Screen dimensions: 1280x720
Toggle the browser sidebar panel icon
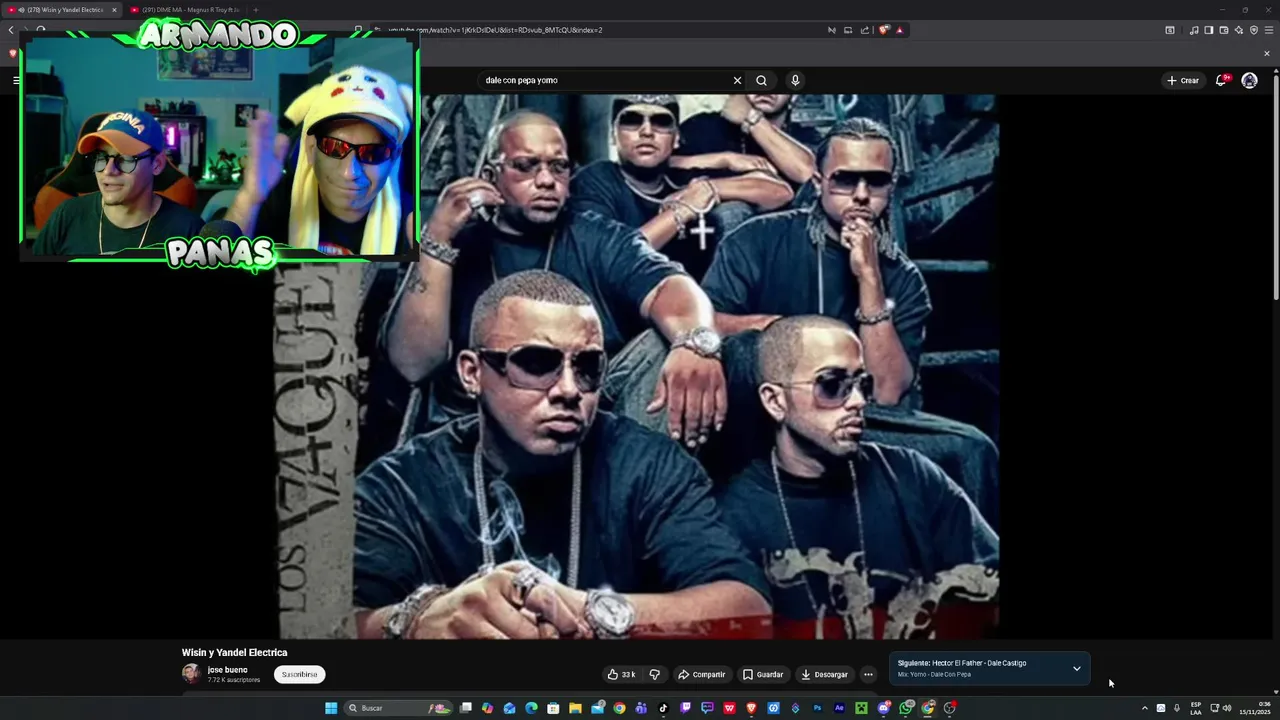pos(1208,30)
